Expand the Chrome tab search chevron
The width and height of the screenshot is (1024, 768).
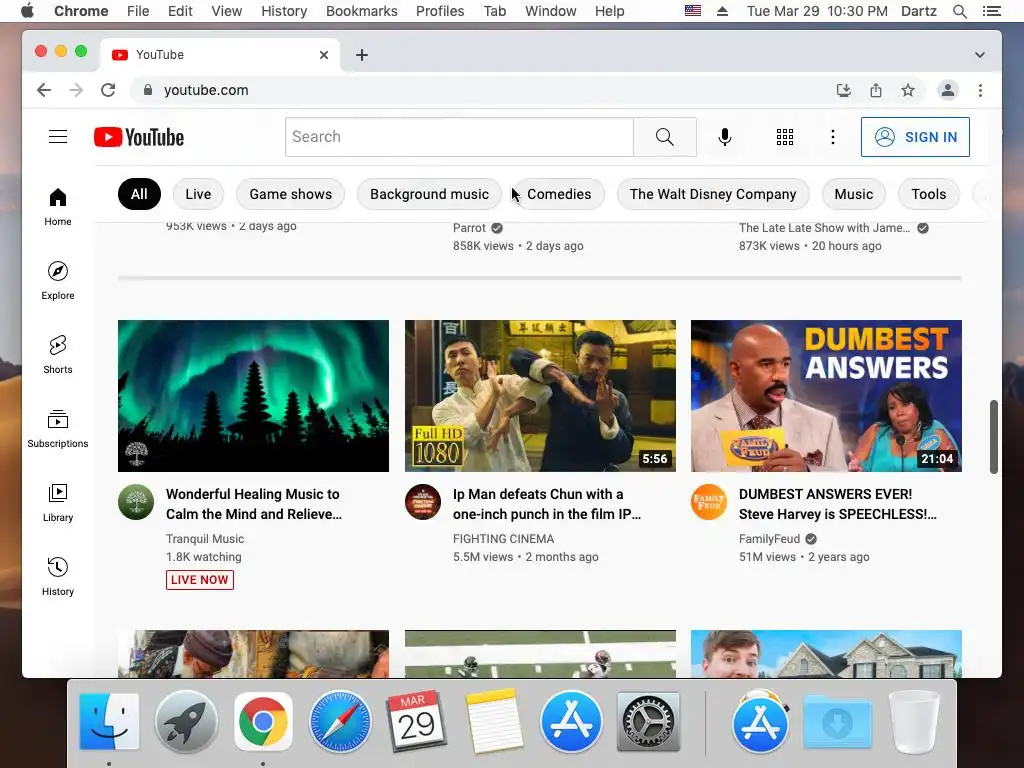(x=980, y=55)
